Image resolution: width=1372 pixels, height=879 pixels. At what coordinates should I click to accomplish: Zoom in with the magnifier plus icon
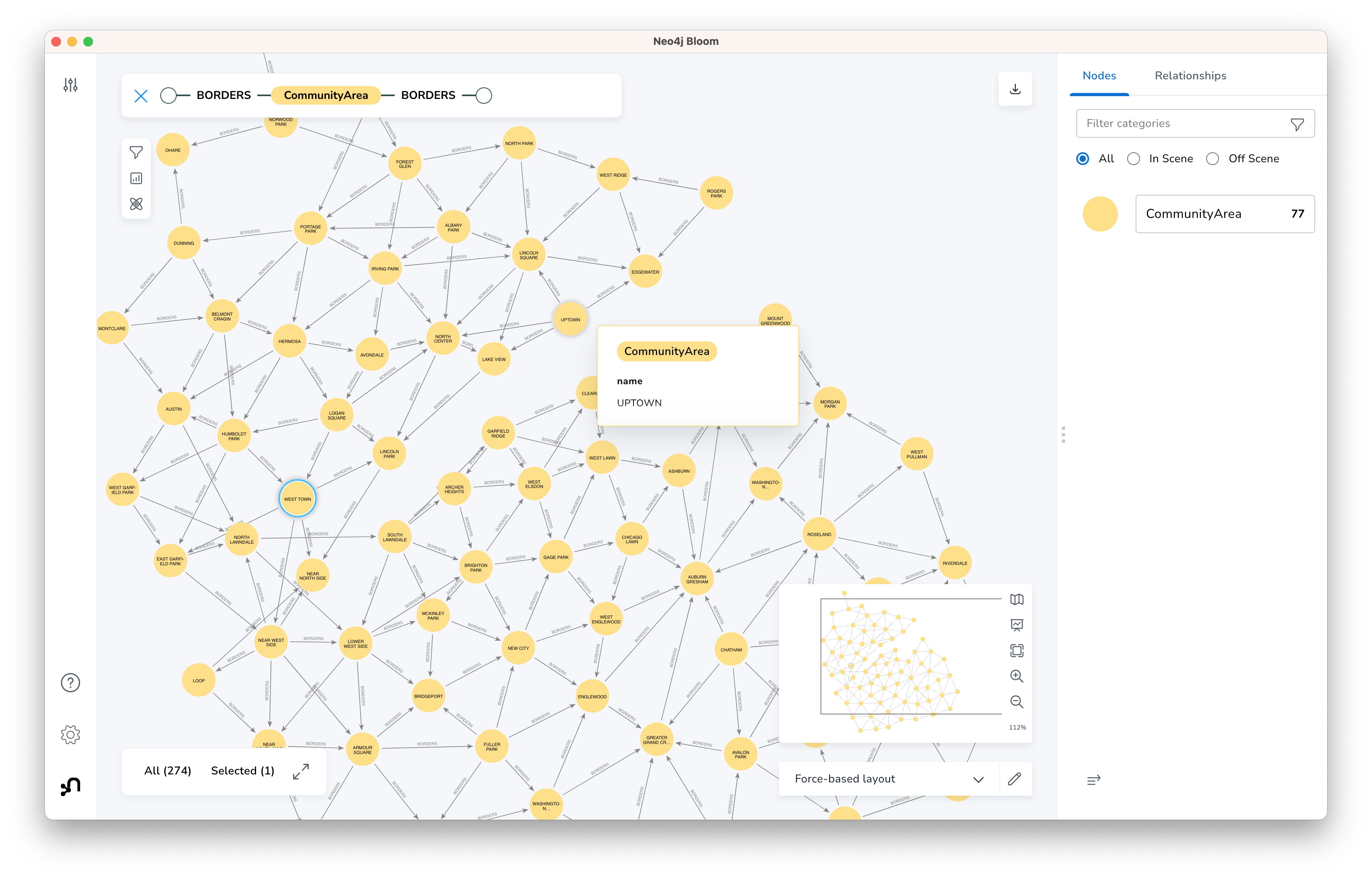(1017, 676)
